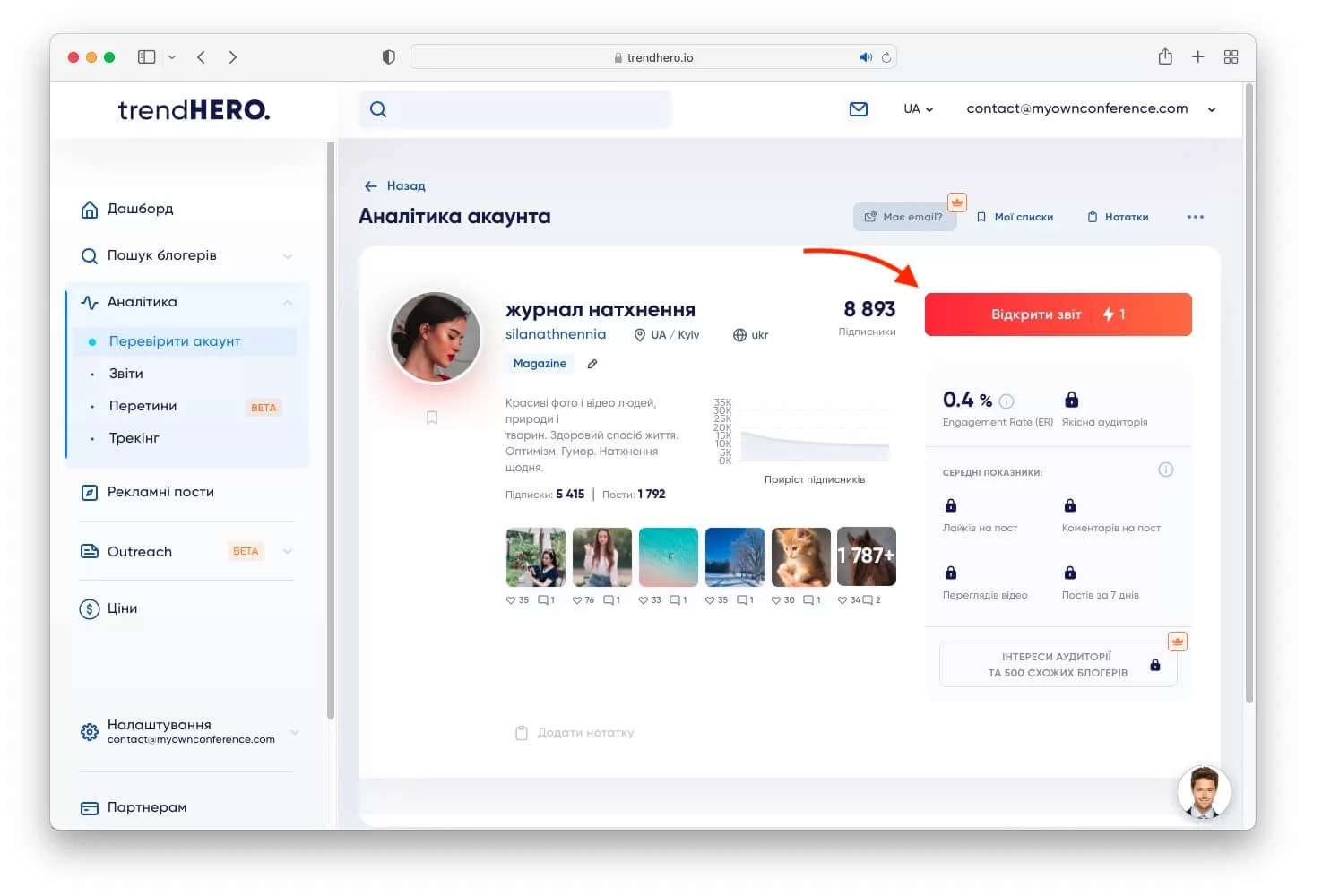Select Рекламні пости menu item
Screen dimensions: 1322x896
pos(160,492)
